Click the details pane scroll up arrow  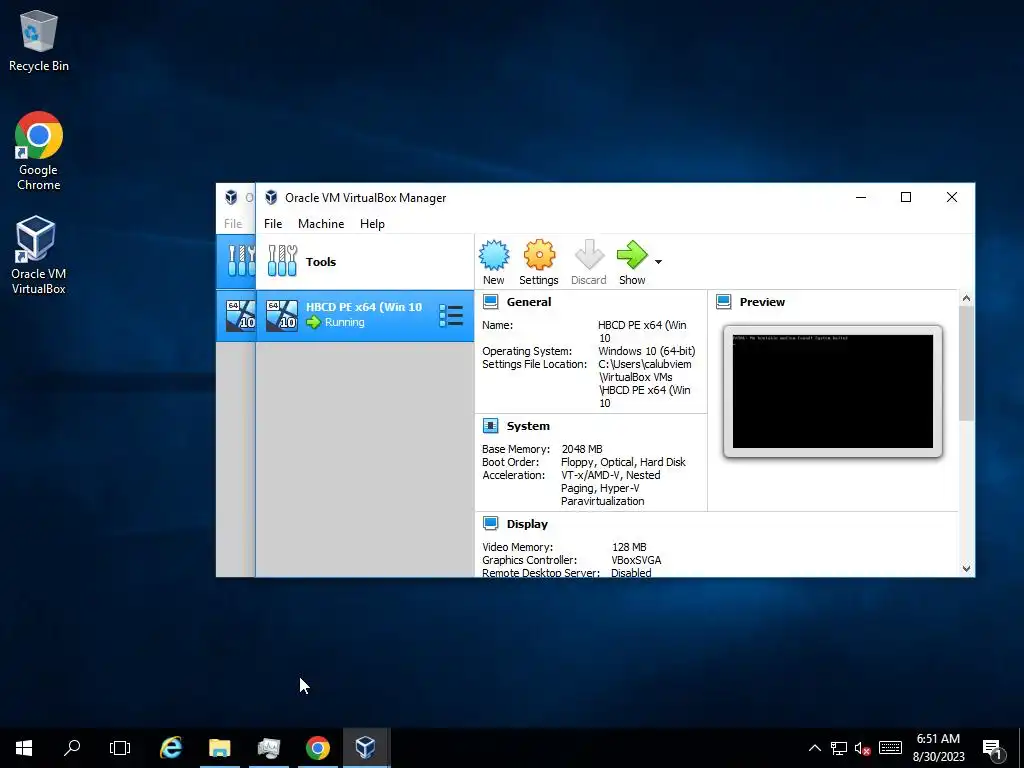coord(967,298)
